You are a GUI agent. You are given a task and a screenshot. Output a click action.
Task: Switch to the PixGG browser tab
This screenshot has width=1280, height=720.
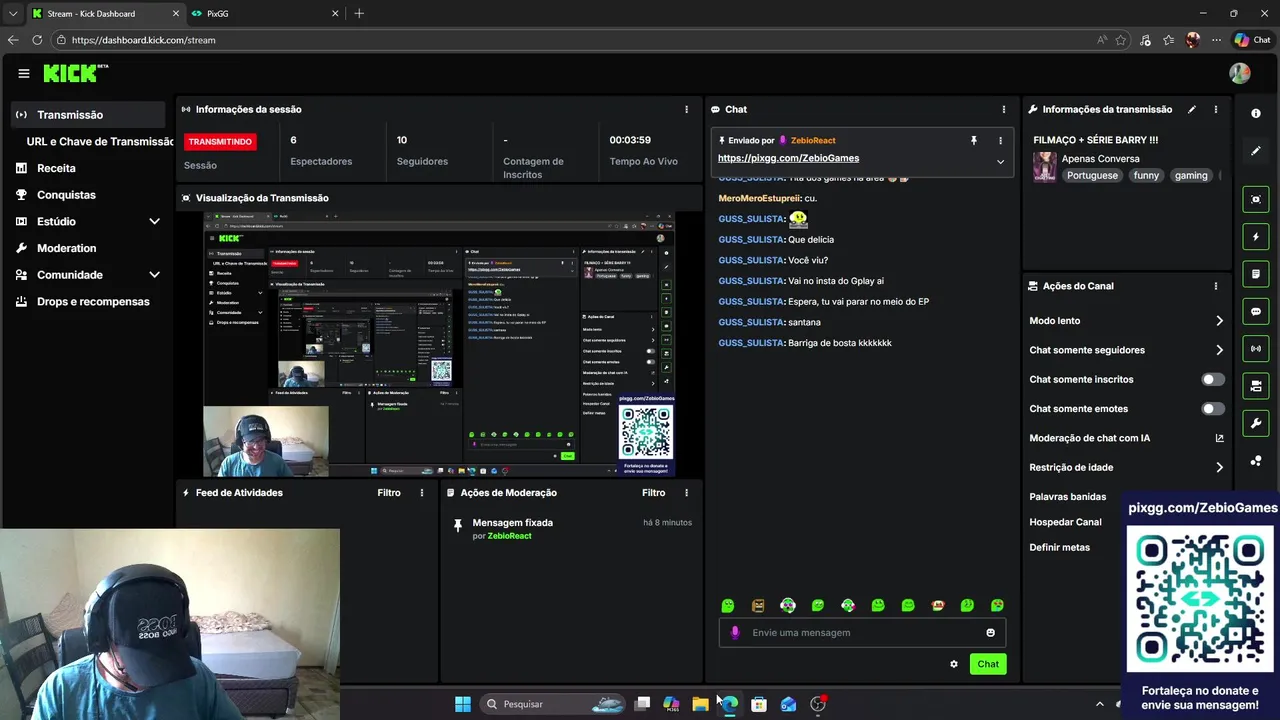[263, 14]
